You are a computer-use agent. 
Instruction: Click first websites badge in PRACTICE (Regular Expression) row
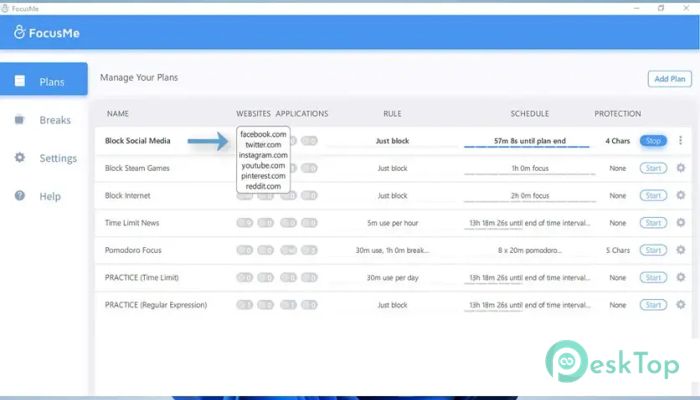pyautogui.click(x=245, y=305)
